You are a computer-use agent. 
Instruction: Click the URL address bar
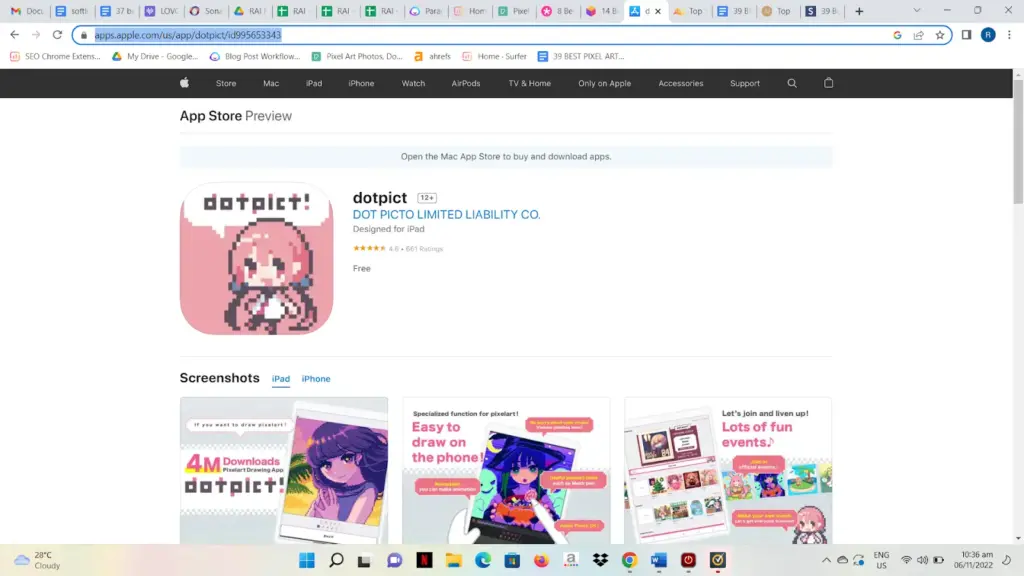(x=480, y=35)
